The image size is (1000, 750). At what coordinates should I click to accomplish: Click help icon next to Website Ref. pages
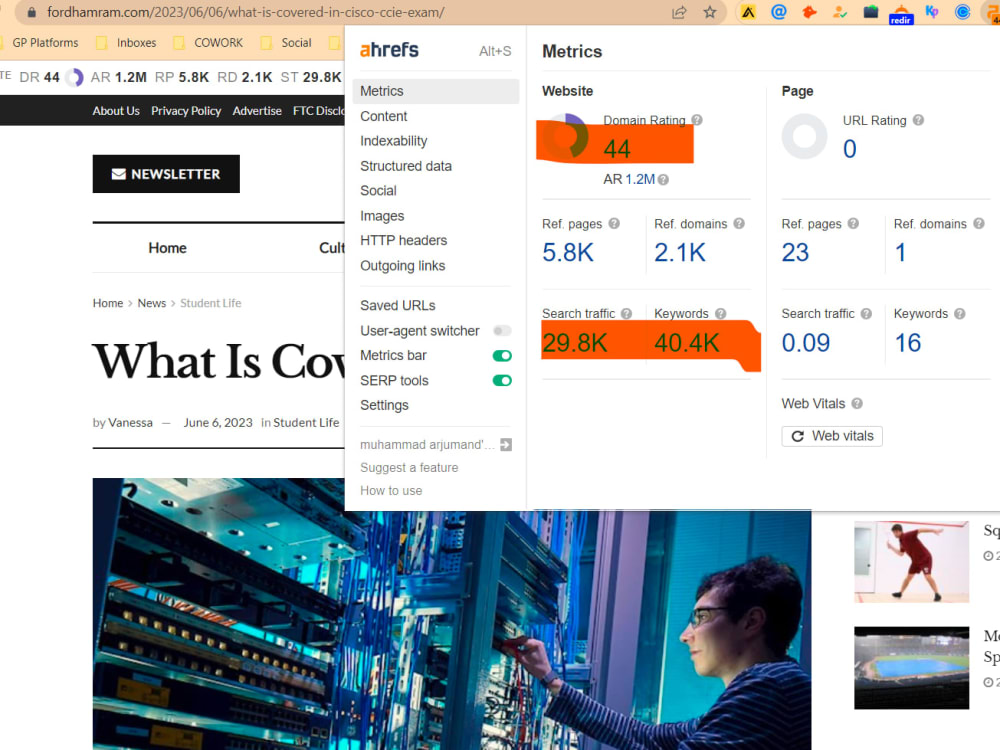coord(614,223)
